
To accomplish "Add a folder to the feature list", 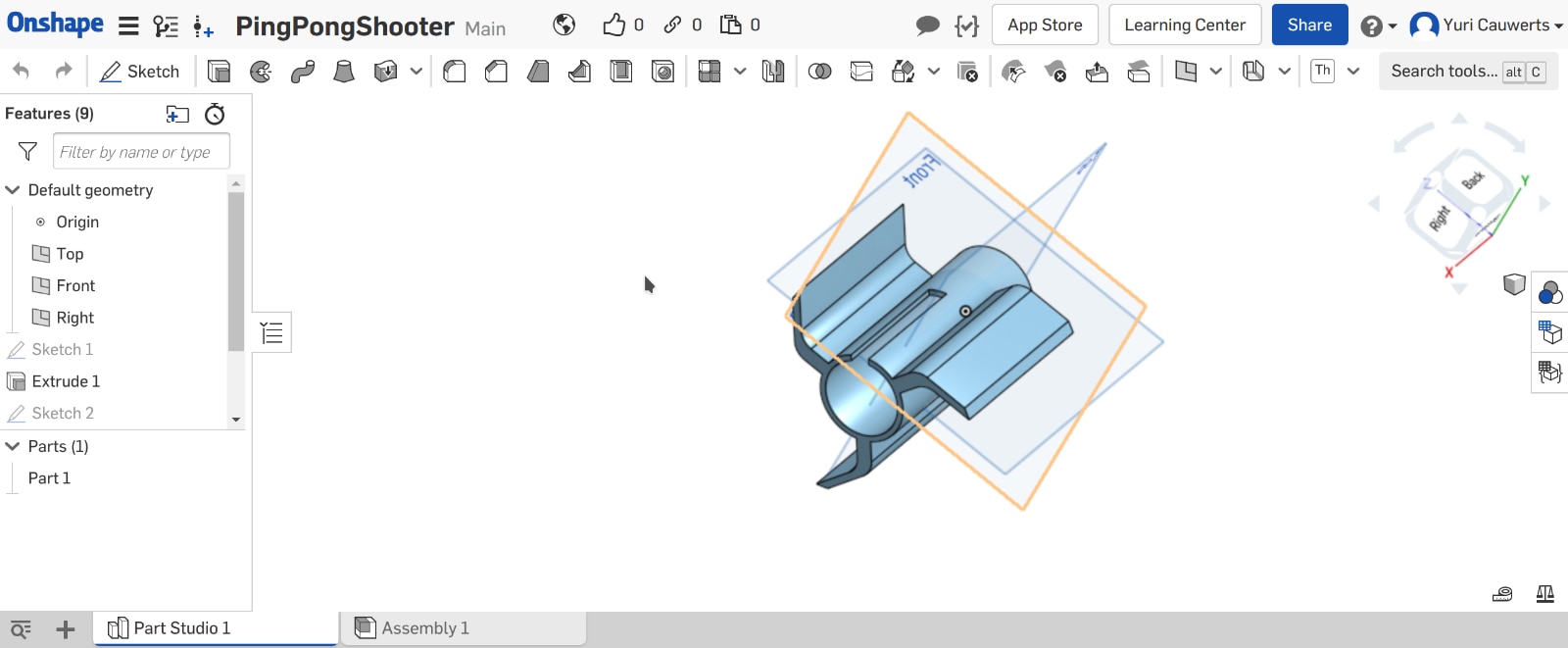I will coord(177,114).
